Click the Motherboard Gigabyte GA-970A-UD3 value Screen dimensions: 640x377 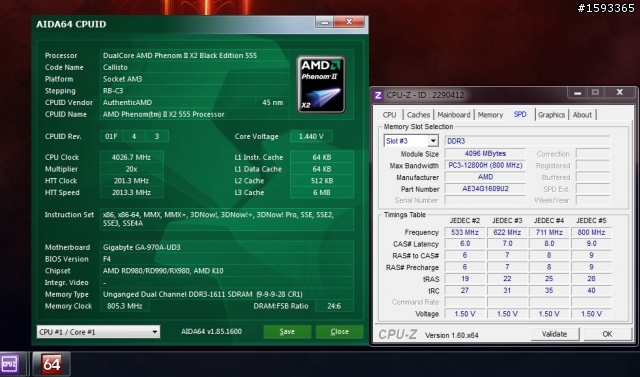pos(227,247)
